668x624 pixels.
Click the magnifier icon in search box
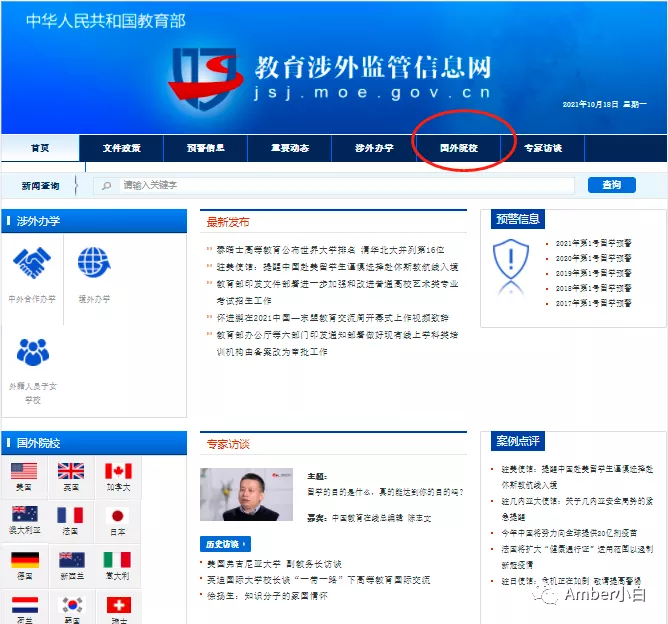tap(107, 186)
